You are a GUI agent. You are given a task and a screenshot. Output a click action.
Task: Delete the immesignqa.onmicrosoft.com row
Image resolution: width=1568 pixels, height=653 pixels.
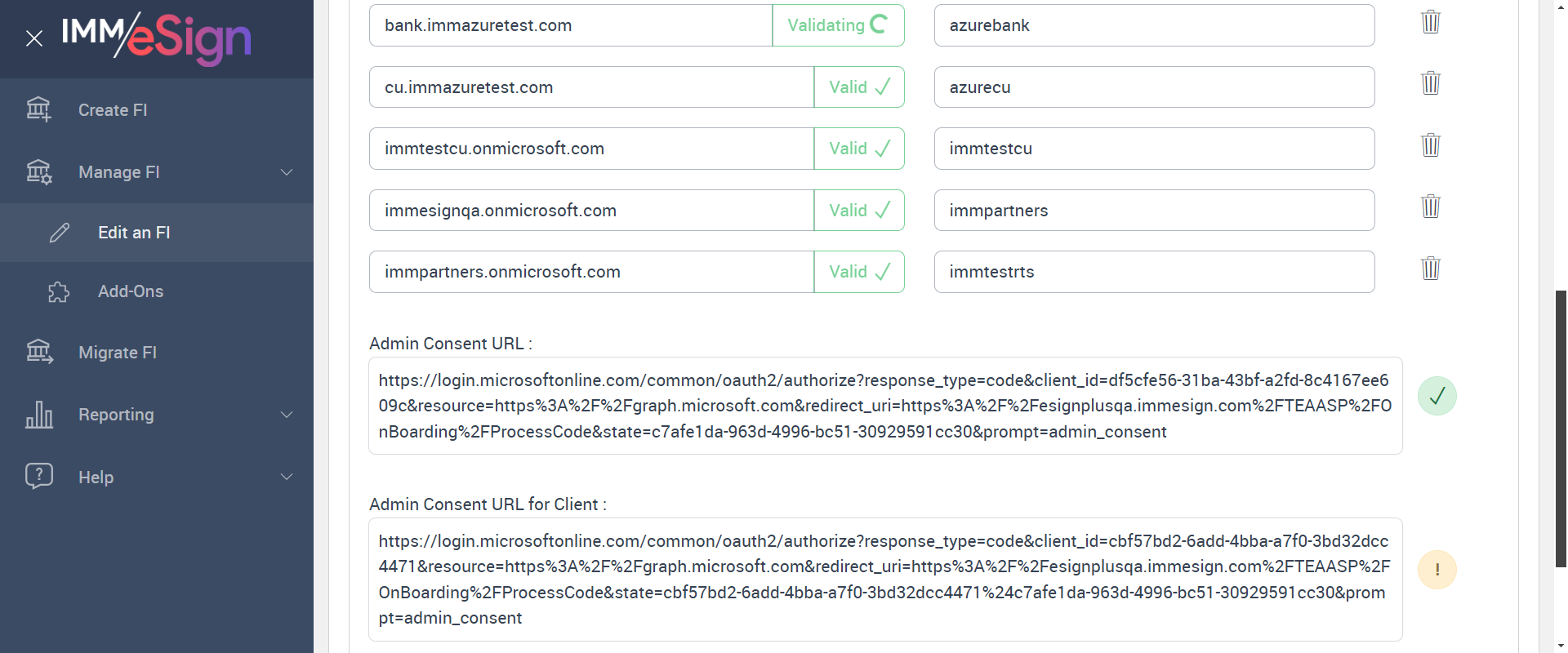click(x=1430, y=207)
